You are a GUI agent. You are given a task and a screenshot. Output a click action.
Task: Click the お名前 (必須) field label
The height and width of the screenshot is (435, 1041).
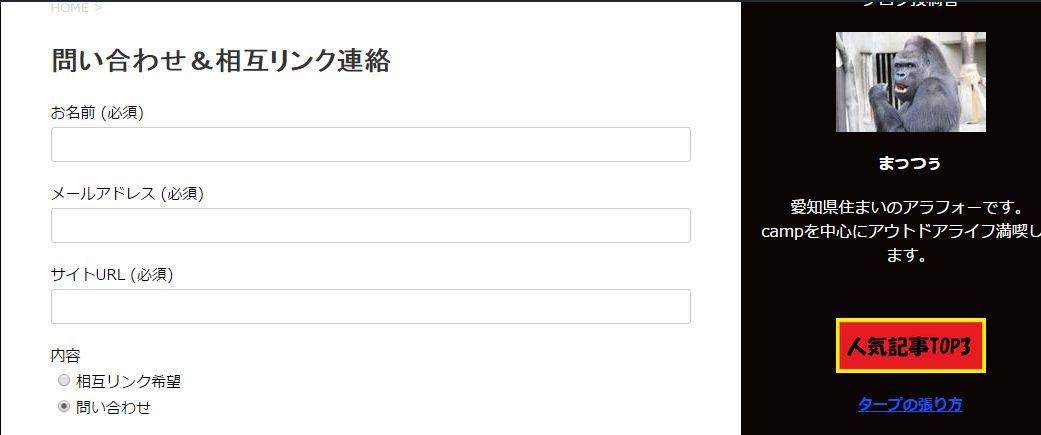tap(97, 113)
